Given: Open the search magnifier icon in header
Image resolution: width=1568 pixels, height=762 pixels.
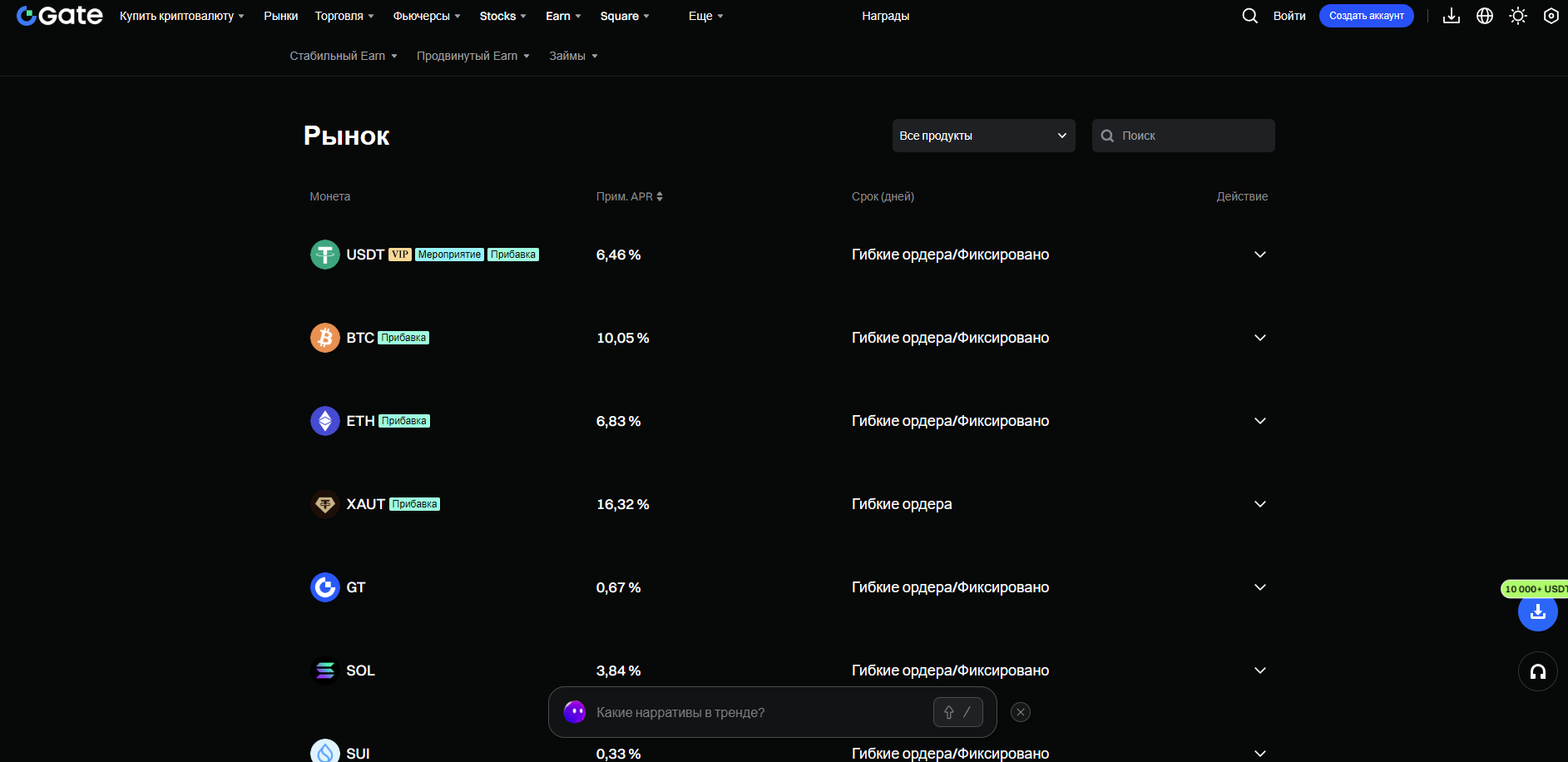Looking at the screenshot, I should pyautogui.click(x=1249, y=16).
